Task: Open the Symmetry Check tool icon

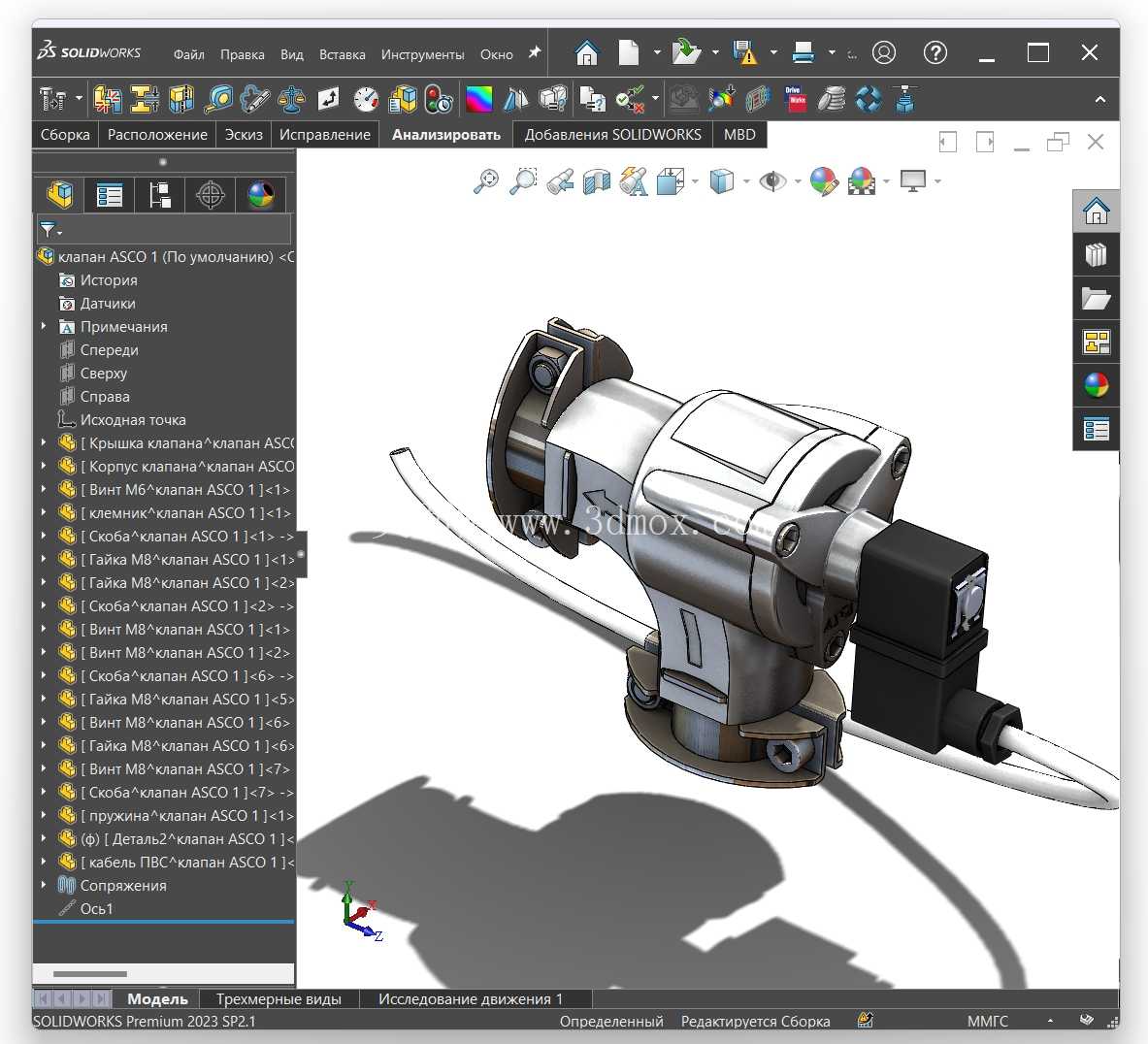Action: click(515, 100)
